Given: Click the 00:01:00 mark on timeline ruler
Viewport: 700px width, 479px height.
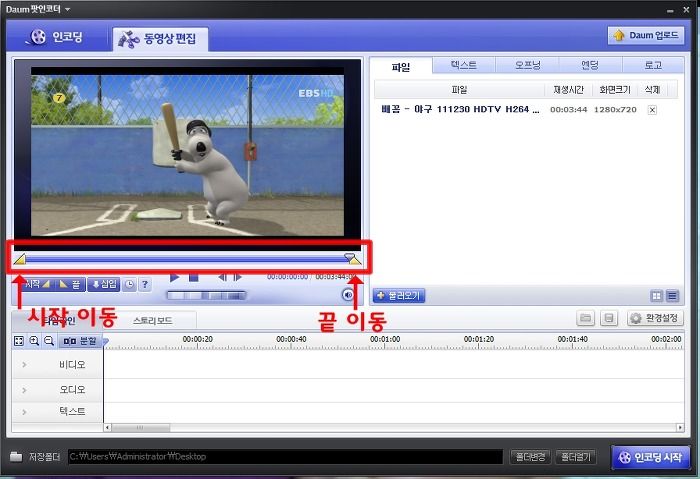Looking at the screenshot, I should pos(385,339).
